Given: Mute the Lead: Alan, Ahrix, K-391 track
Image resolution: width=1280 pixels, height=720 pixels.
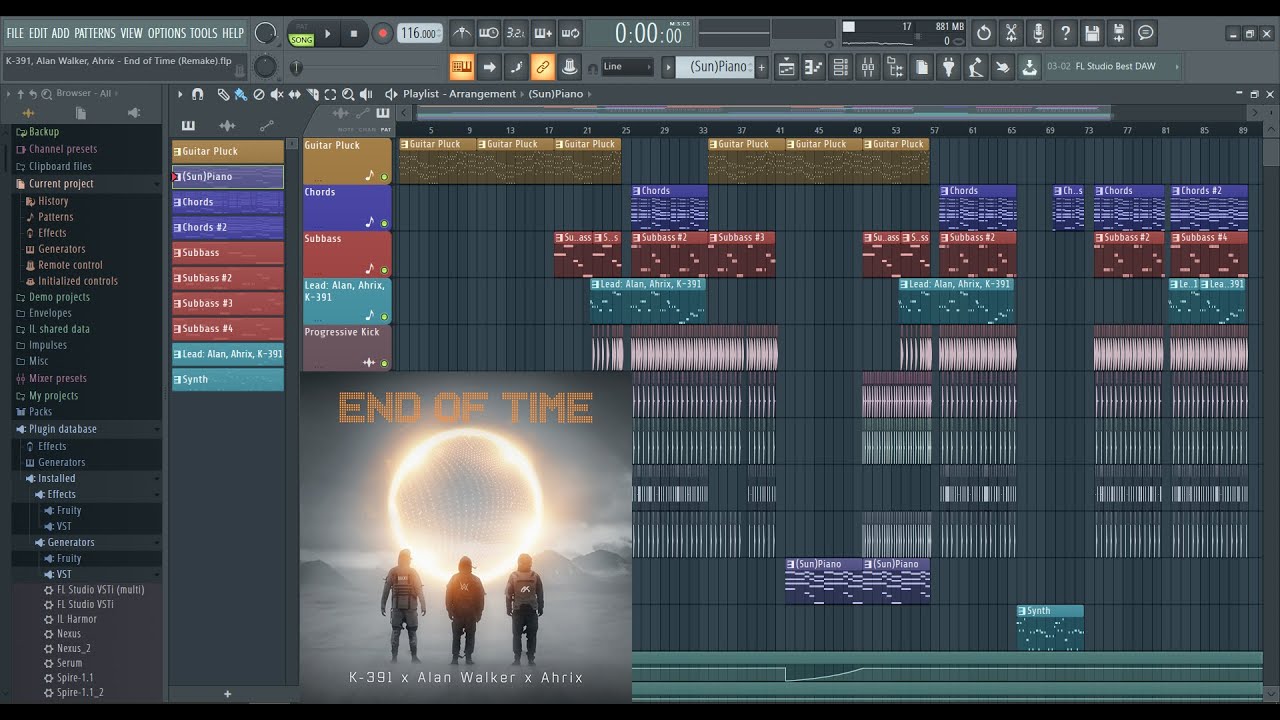Looking at the screenshot, I should click(384, 317).
